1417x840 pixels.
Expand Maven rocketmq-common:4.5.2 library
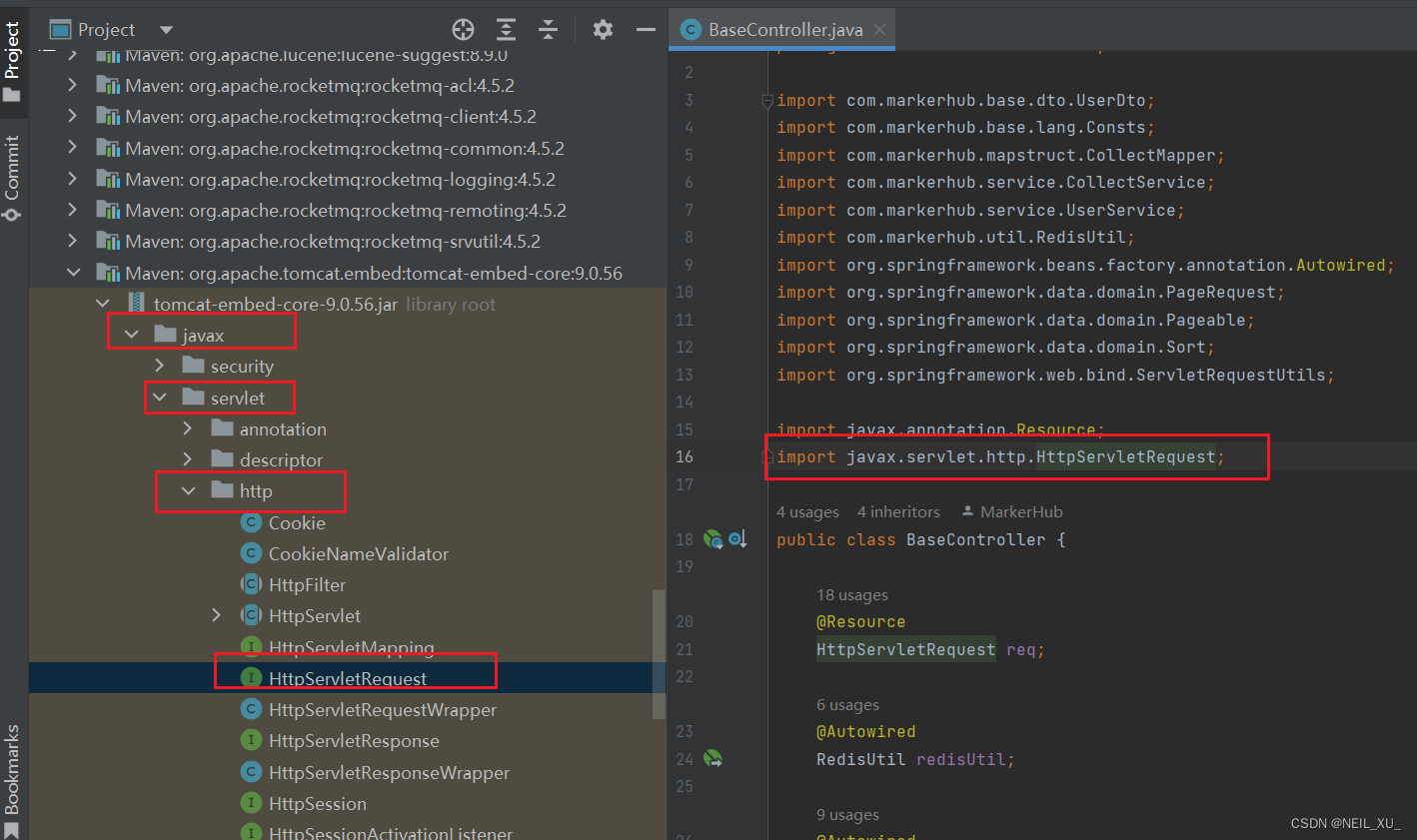coord(72,148)
